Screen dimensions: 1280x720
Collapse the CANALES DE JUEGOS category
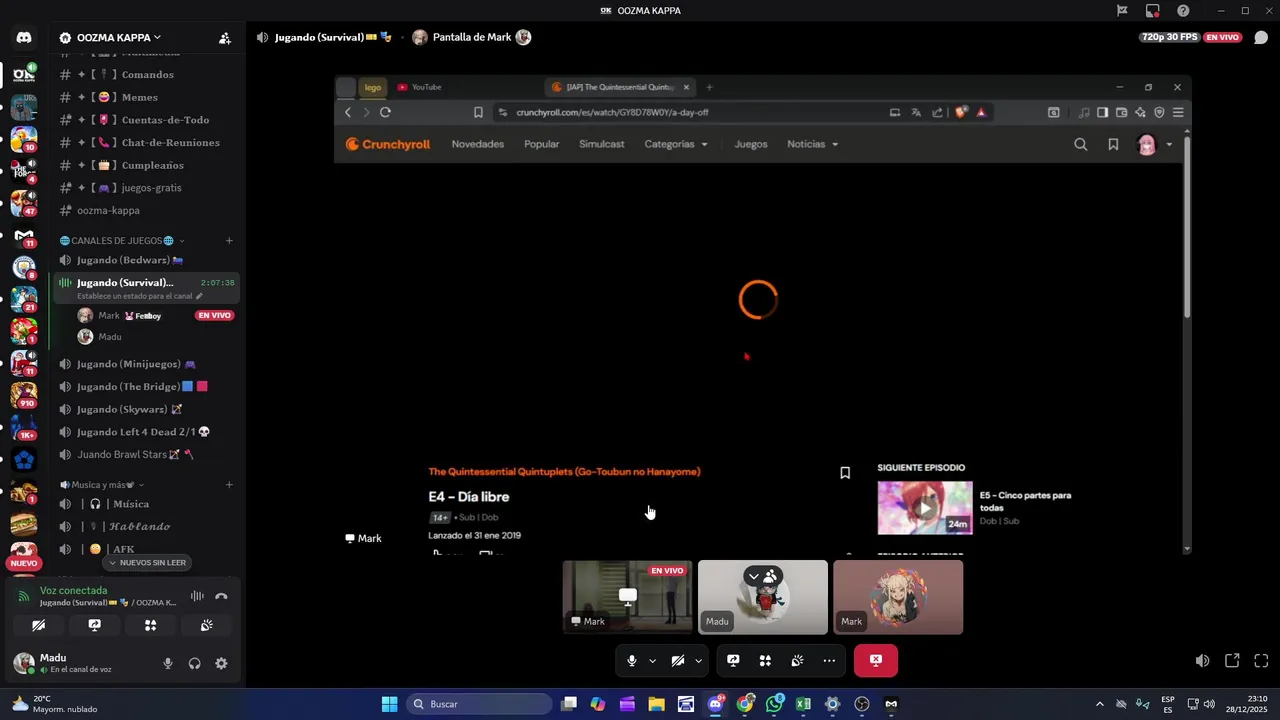[122, 241]
